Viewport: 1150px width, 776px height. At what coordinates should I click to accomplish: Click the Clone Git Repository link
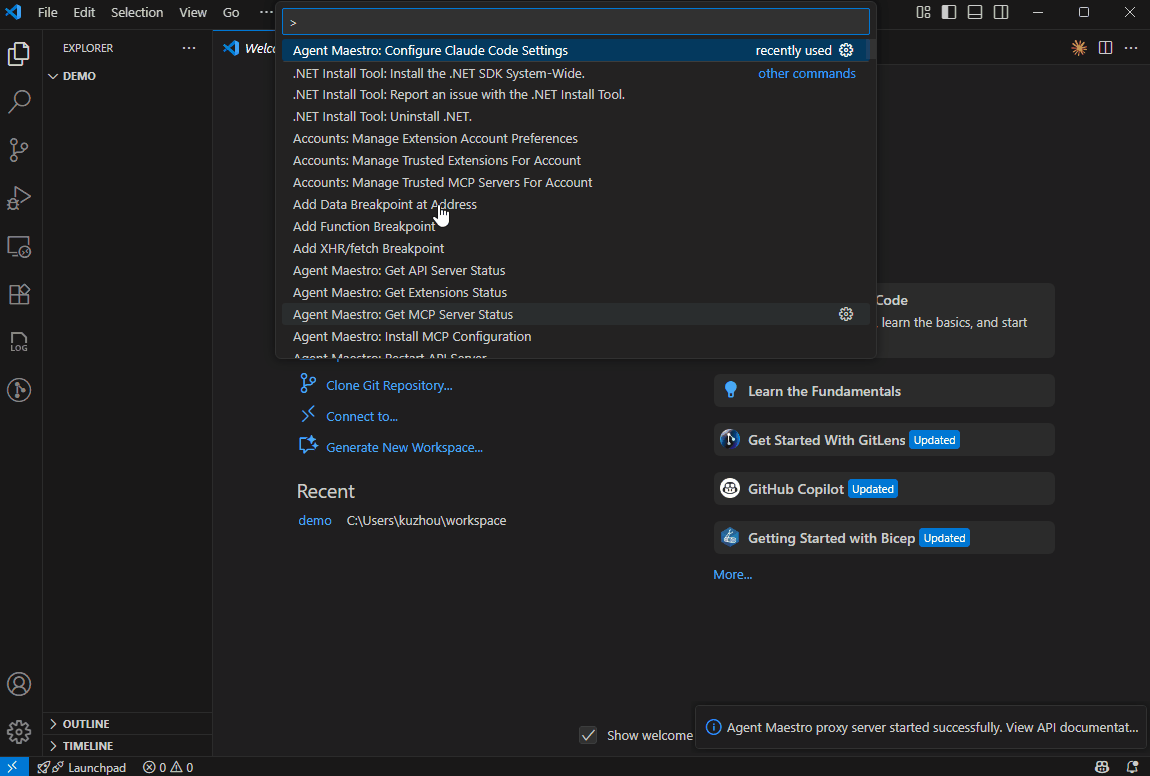[389, 385]
